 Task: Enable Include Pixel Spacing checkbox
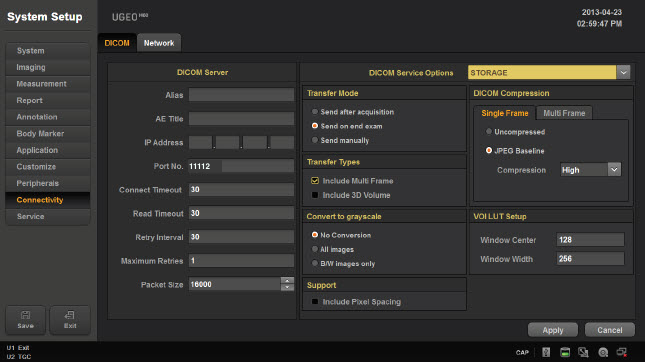[x=315, y=302]
